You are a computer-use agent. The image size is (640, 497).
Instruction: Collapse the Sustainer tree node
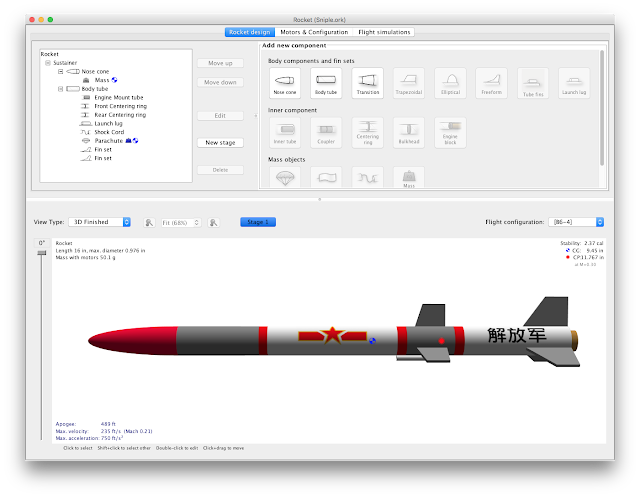click(x=48, y=63)
